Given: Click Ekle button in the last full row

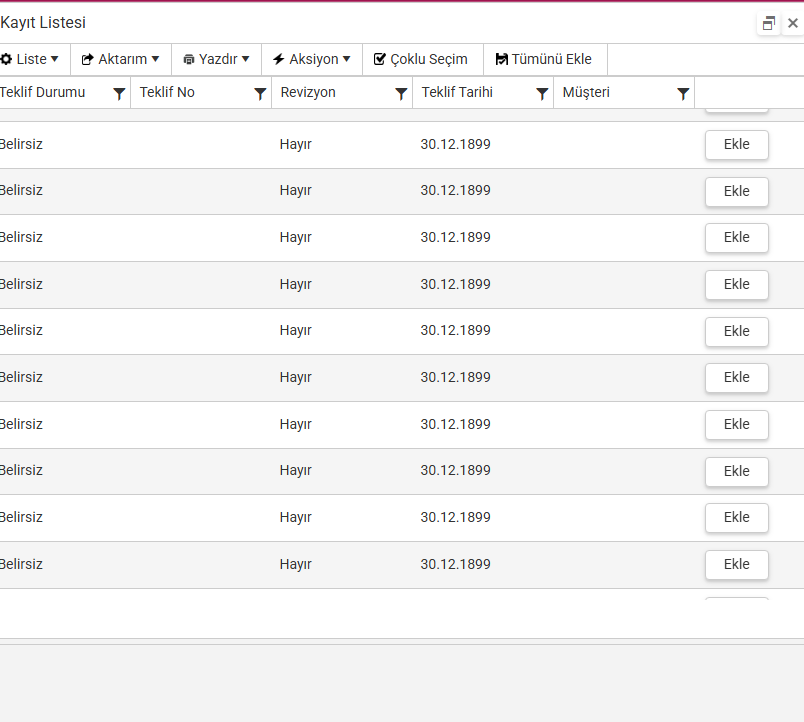Looking at the screenshot, I should [736, 565].
